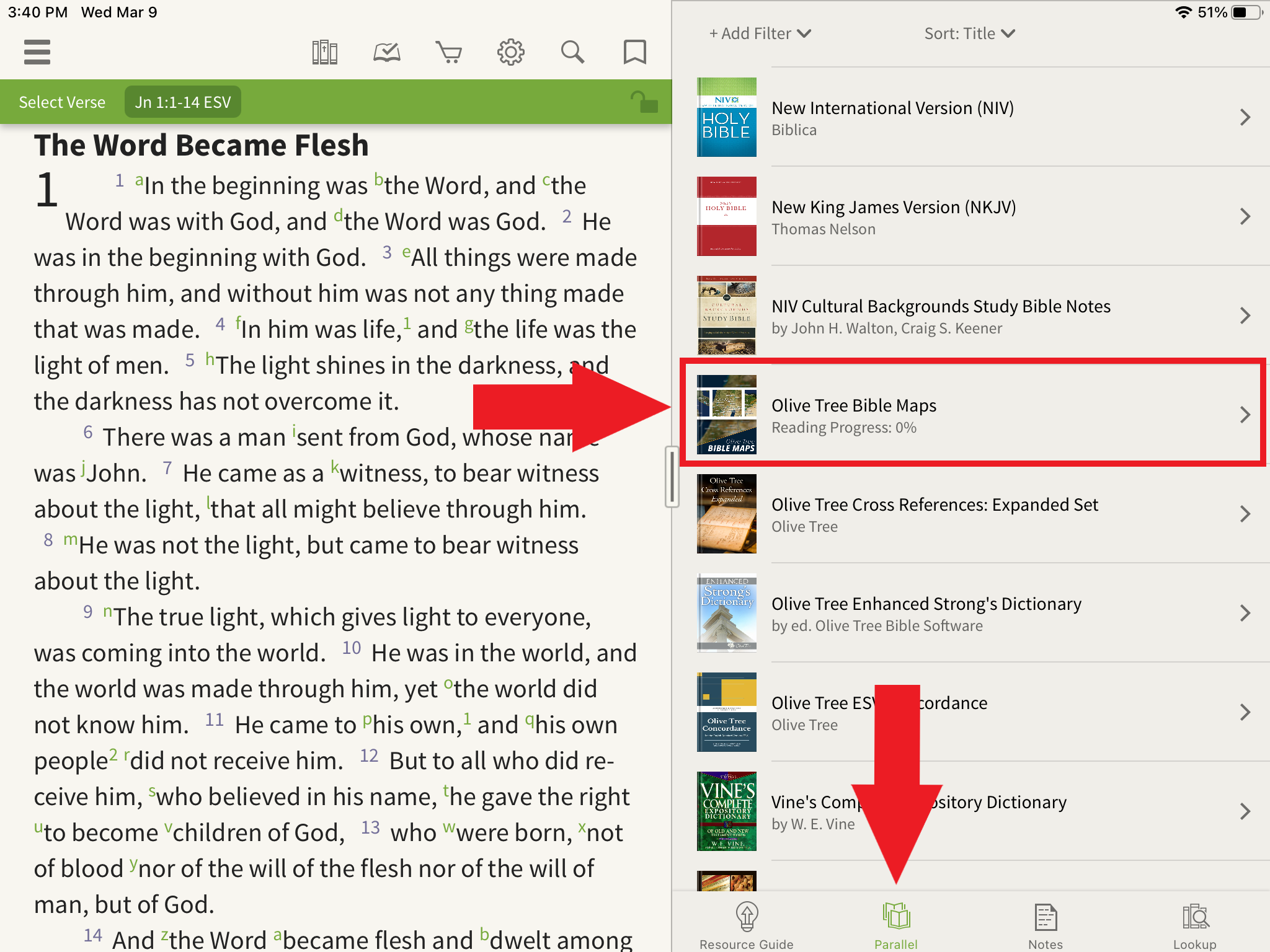Tap the 3:40 PM status bar clock

(x=38, y=12)
